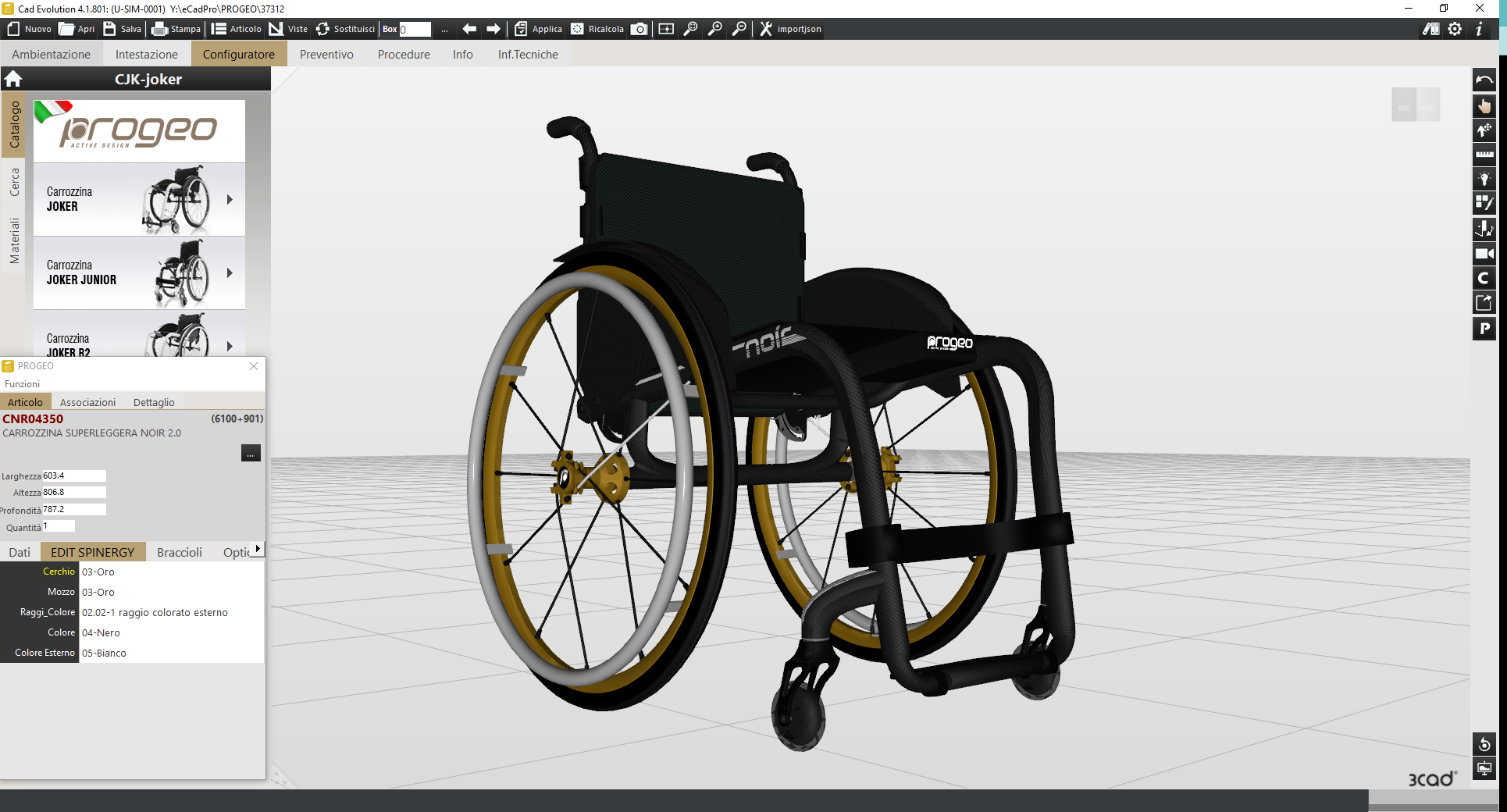This screenshot has height=812, width=1507.
Task: Click the Larghezza input field
Action: [x=74, y=475]
